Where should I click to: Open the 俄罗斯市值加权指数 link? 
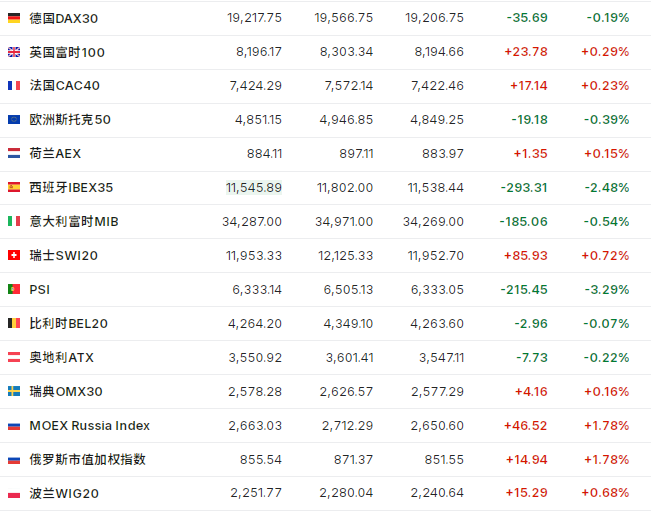[87, 460]
